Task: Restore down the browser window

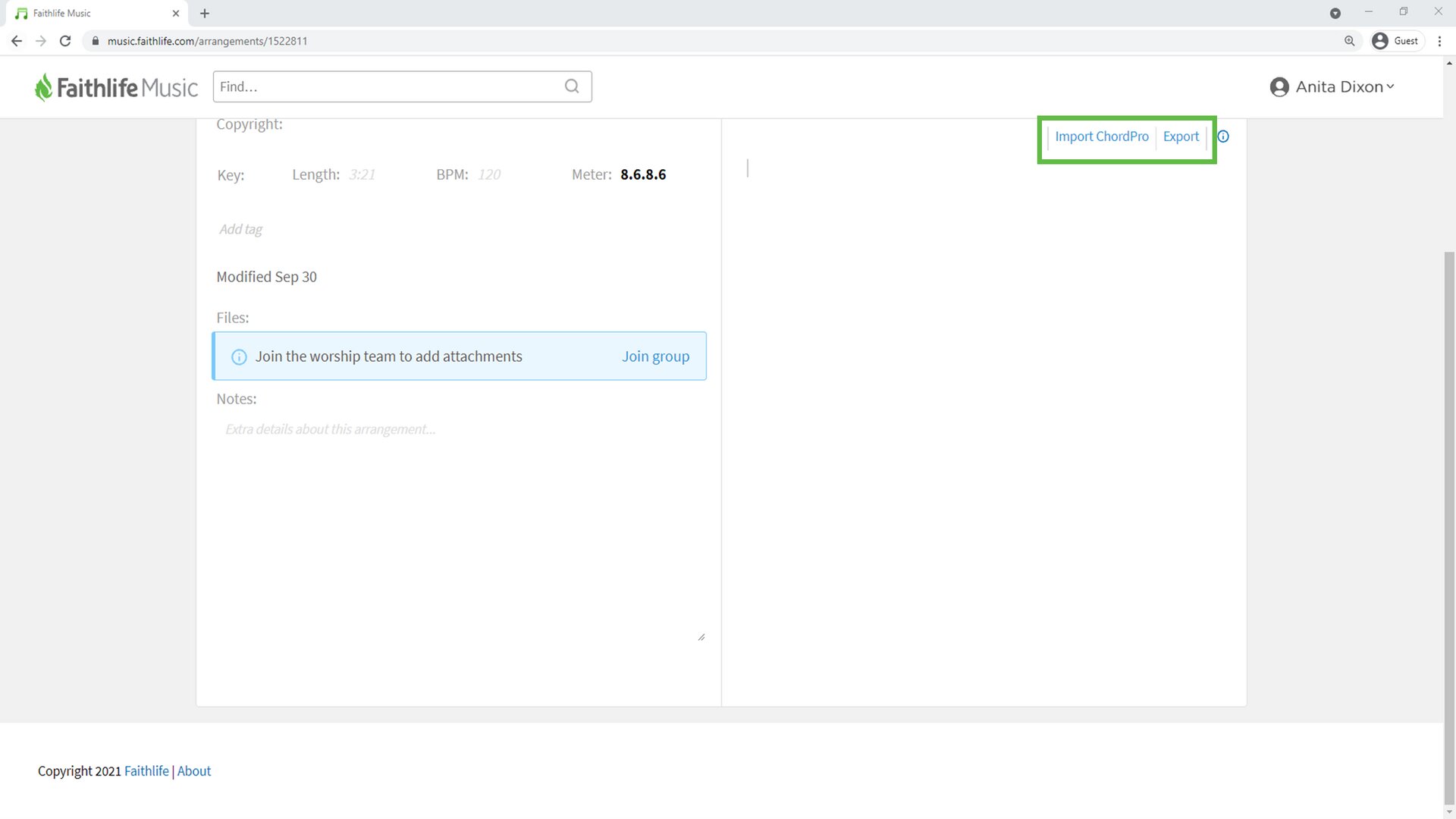Action: 1404,12
